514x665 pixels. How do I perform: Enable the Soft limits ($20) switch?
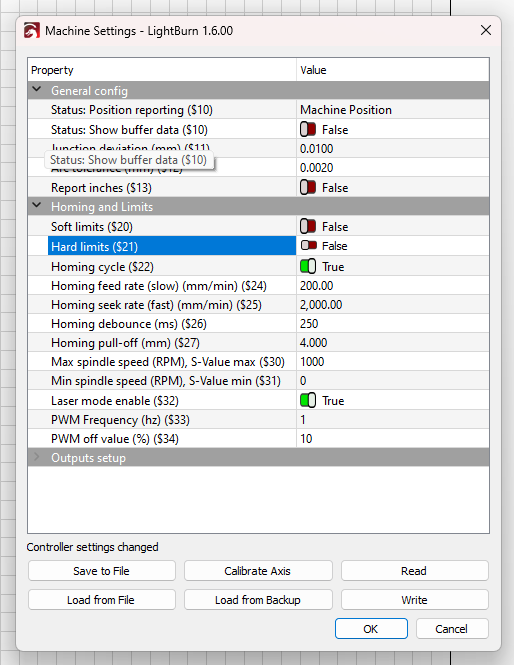point(308,226)
